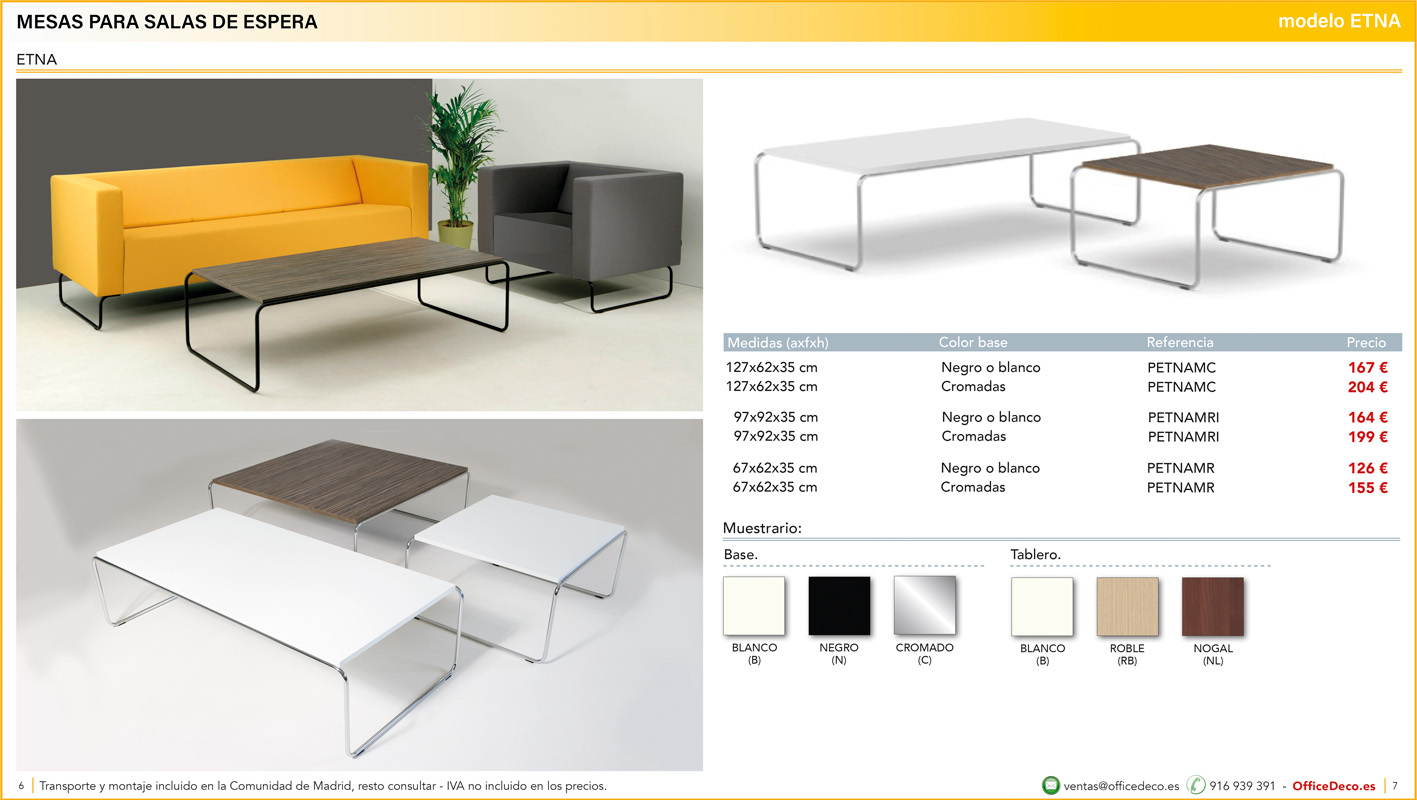Image resolution: width=1417 pixels, height=800 pixels.
Task: Click 'Negro o blanco' in the 164 € row
Action: 991,418
